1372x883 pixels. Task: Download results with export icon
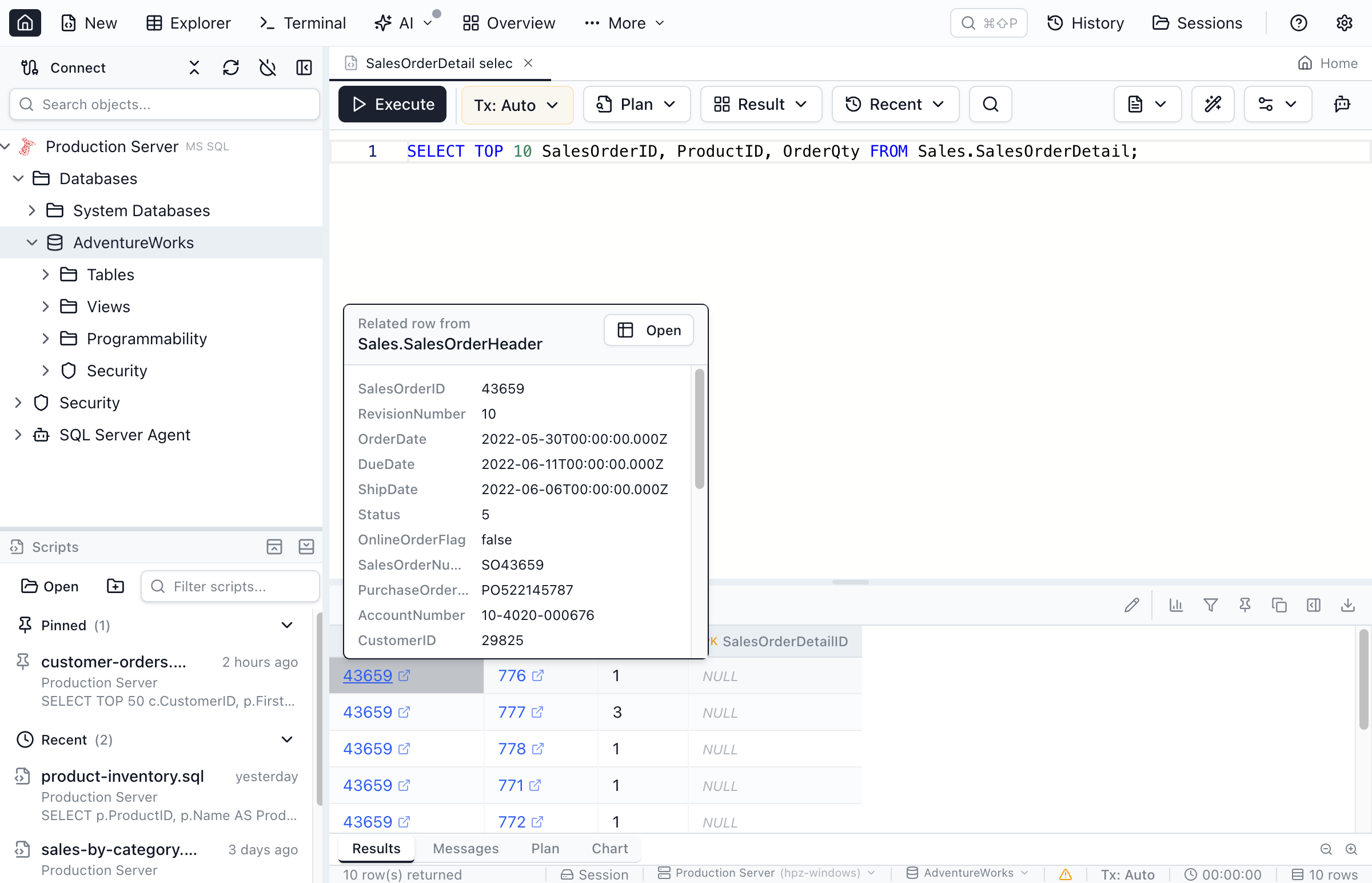tap(1348, 606)
